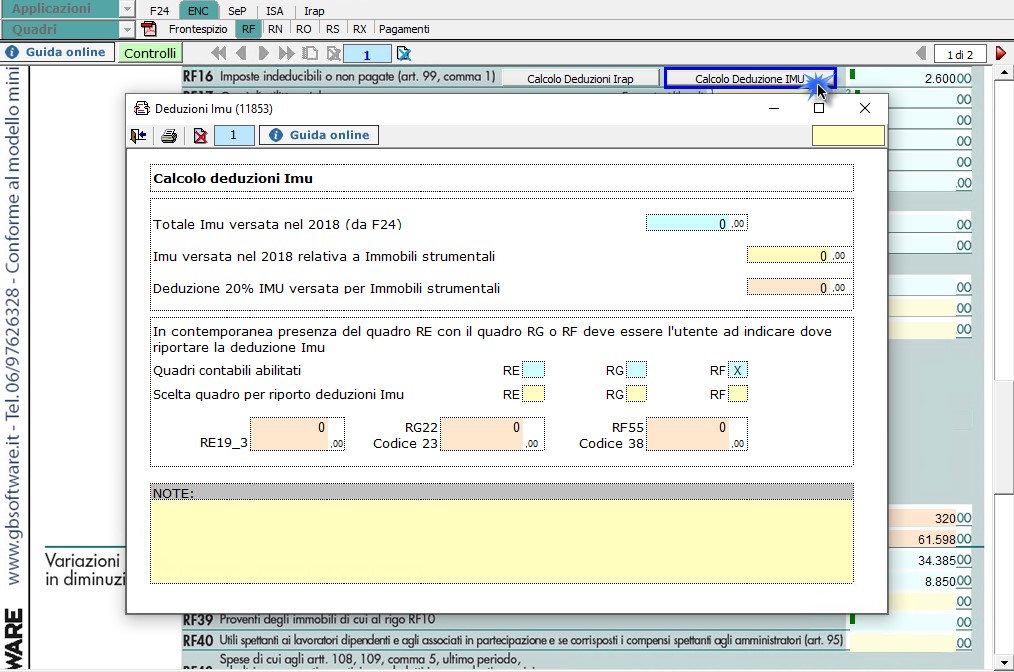Image resolution: width=1014 pixels, height=672 pixels.
Task: Expand the Applicazioni dropdown
Action: (127, 9)
